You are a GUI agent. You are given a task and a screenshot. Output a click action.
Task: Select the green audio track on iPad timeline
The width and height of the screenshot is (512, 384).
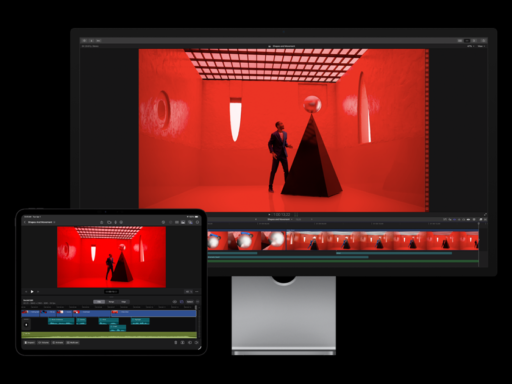pyautogui.click(x=109, y=335)
